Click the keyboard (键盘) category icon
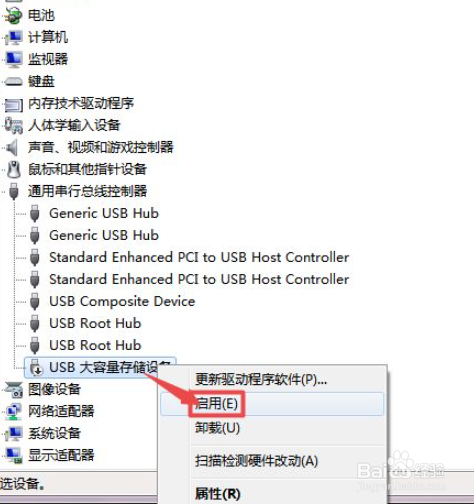Viewport: 474px width, 504px height. point(14,81)
